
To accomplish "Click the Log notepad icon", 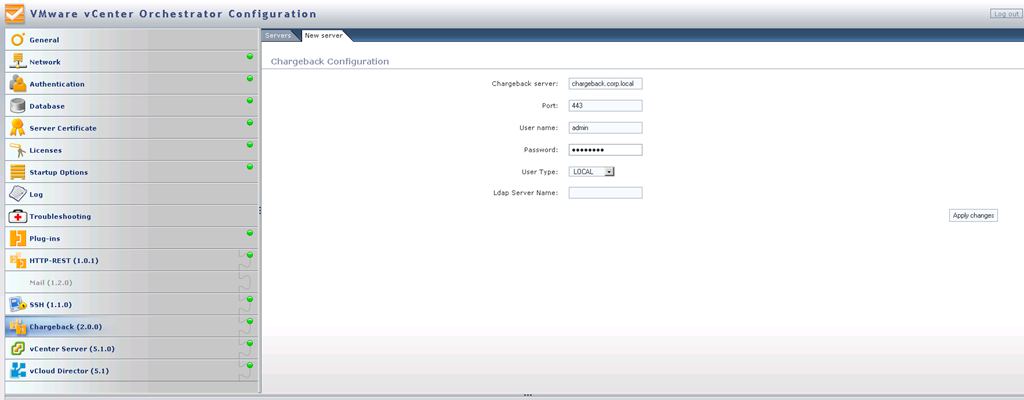I will (x=18, y=194).
